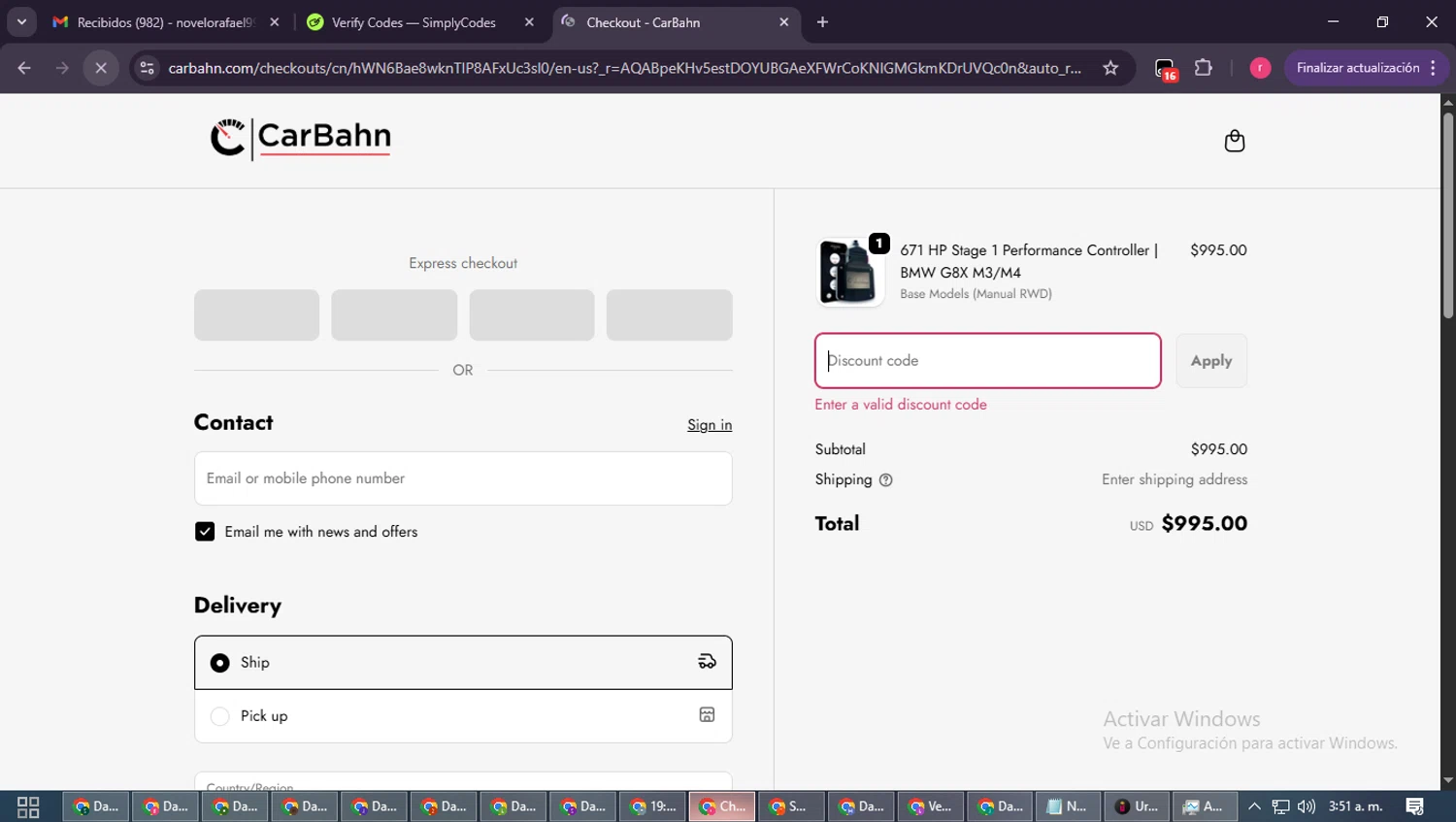Click the browser address bar URL
This screenshot has height=822, width=1456.
624,68
